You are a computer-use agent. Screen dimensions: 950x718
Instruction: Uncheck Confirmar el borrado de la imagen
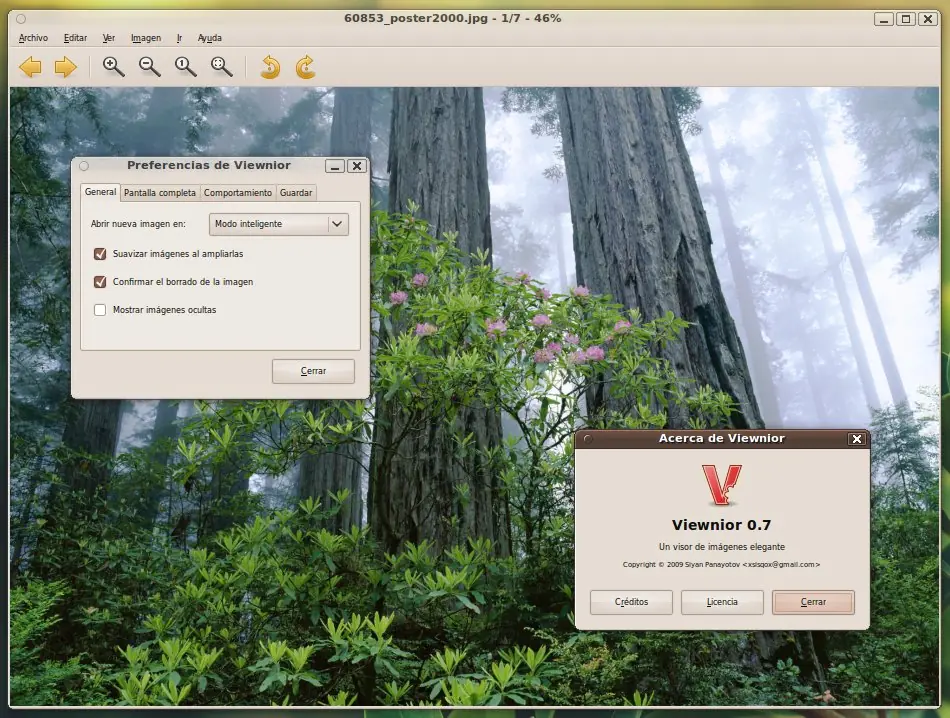tap(100, 282)
